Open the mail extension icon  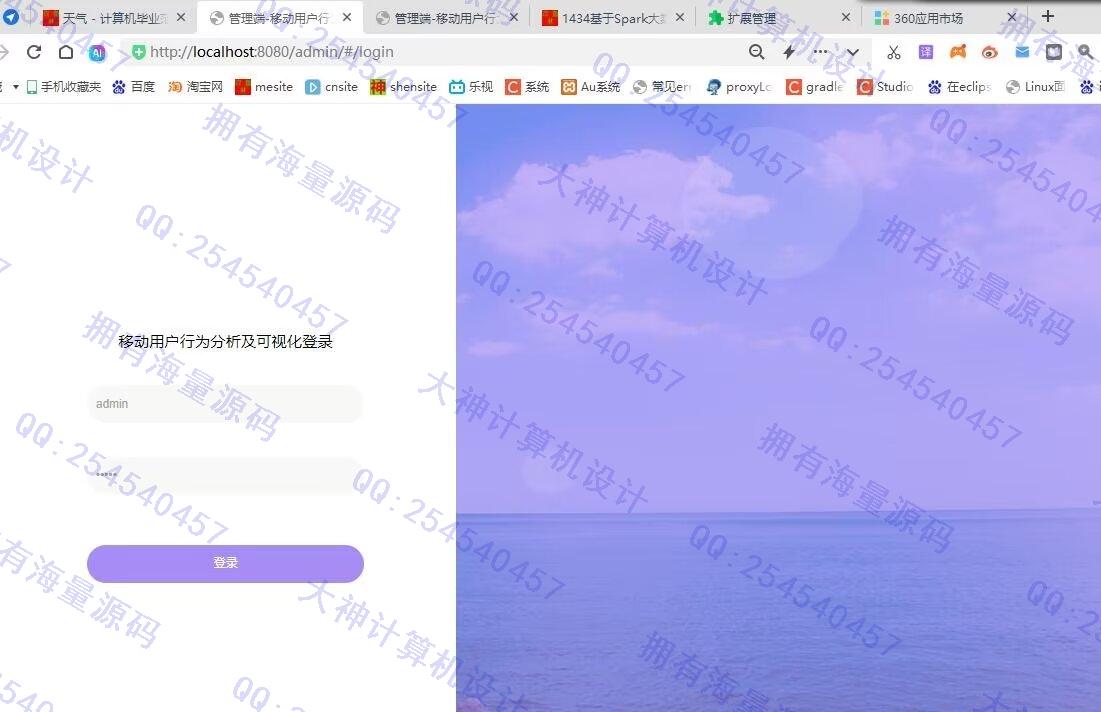(x=1022, y=52)
